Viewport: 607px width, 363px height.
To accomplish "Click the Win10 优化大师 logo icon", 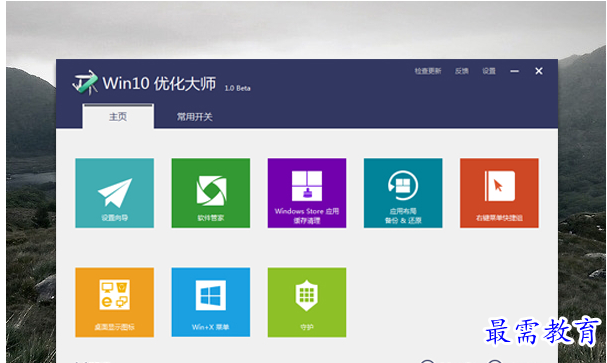I will [85, 82].
